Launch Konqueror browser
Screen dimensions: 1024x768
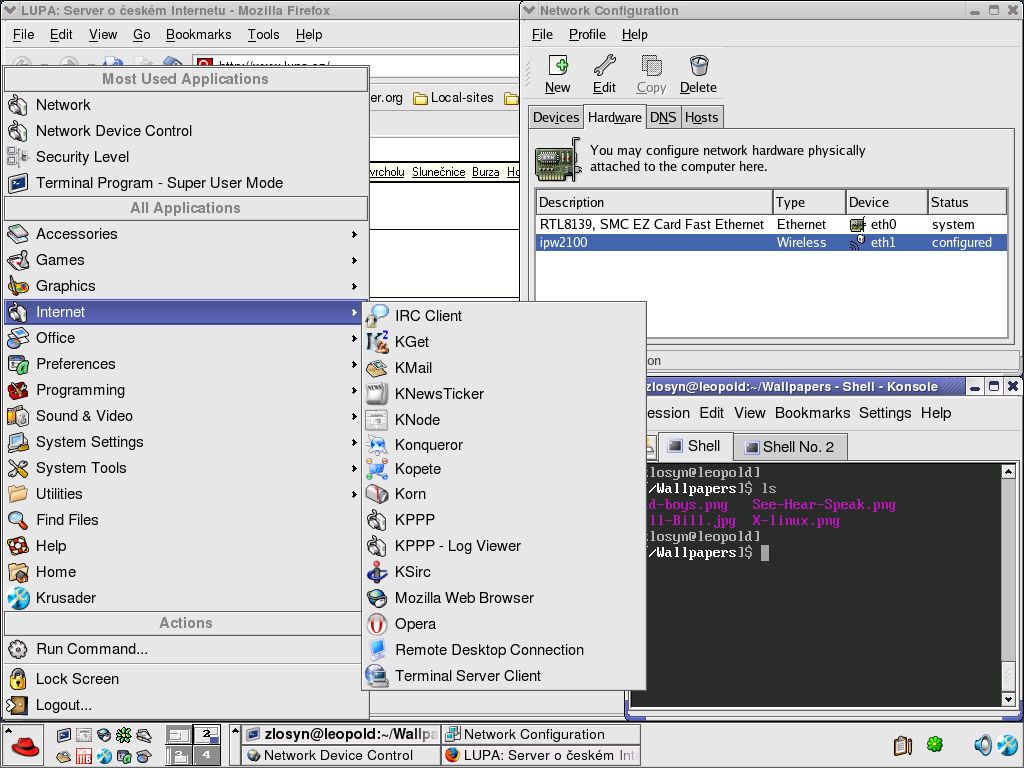504,445
